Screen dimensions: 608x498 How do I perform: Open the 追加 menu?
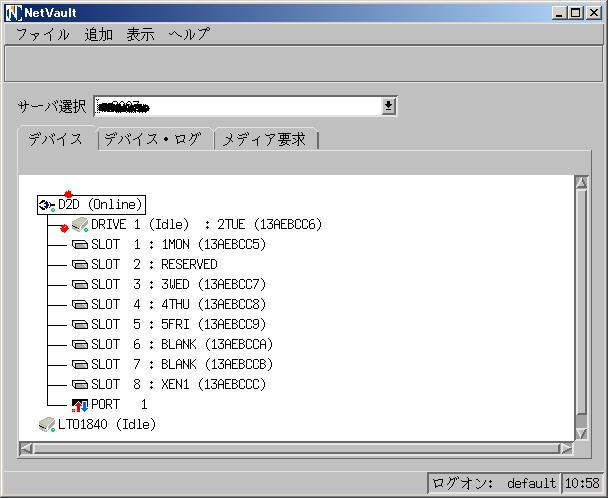pos(98,35)
